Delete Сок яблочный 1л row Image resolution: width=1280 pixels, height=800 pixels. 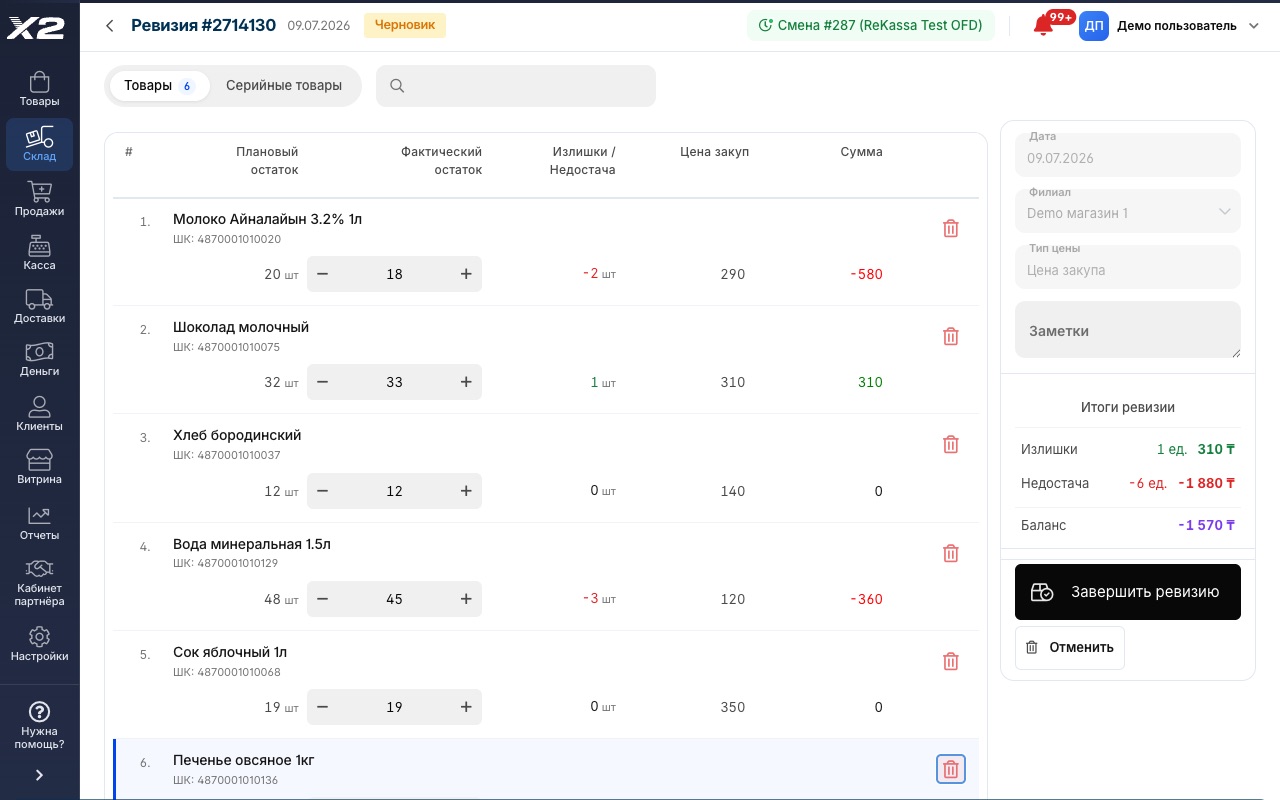pos(951,661)
